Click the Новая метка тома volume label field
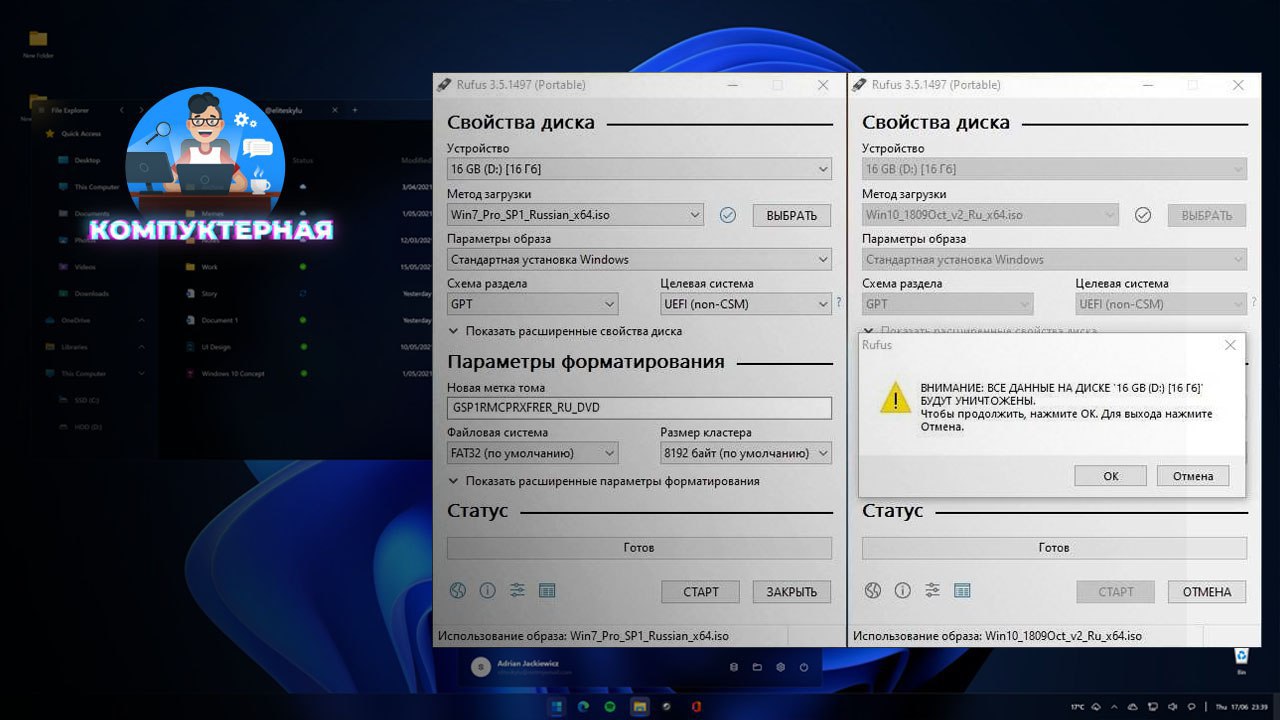 [639, 408]
